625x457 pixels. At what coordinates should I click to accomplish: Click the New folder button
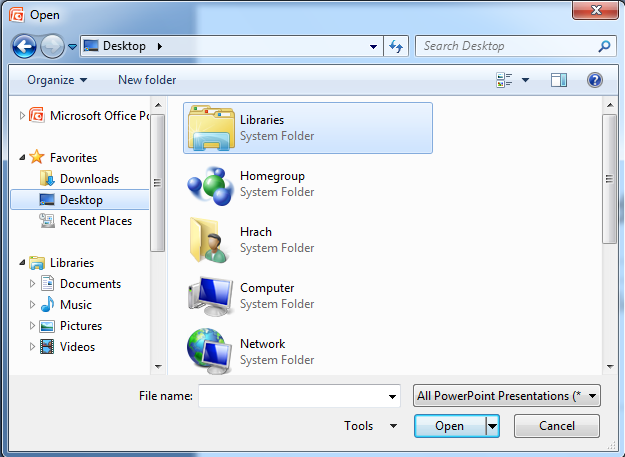[147, 80]
